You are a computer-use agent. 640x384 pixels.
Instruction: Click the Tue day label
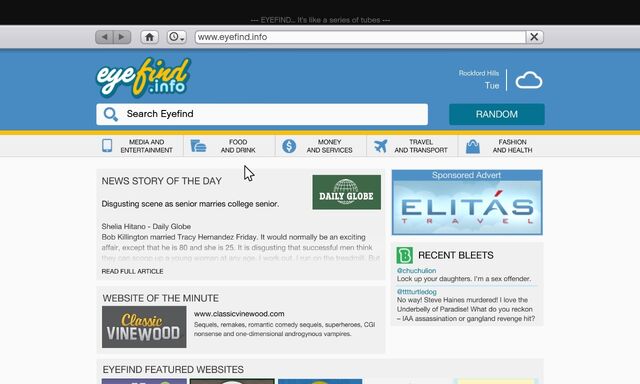492,86
